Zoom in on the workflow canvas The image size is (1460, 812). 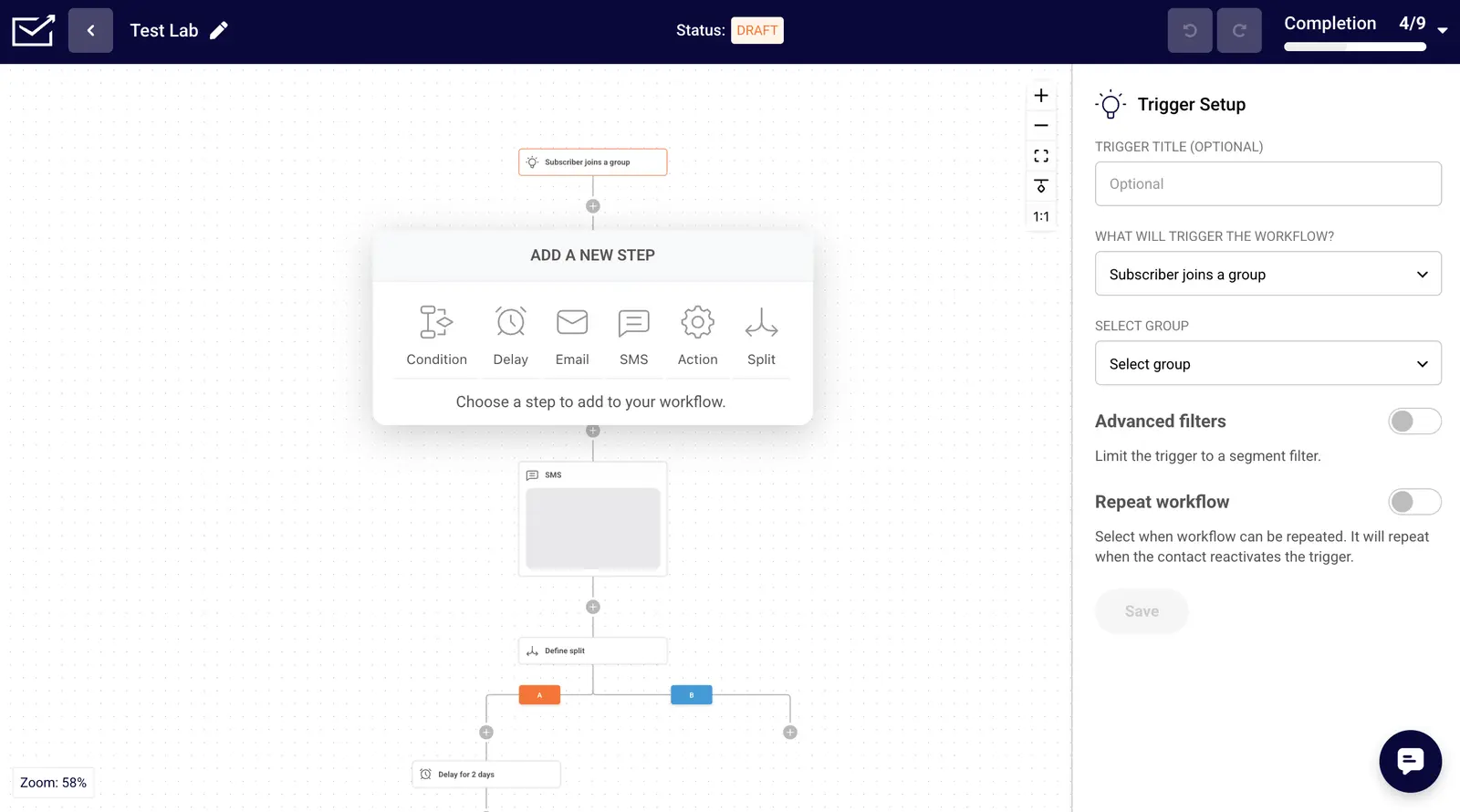(1041, 96)
